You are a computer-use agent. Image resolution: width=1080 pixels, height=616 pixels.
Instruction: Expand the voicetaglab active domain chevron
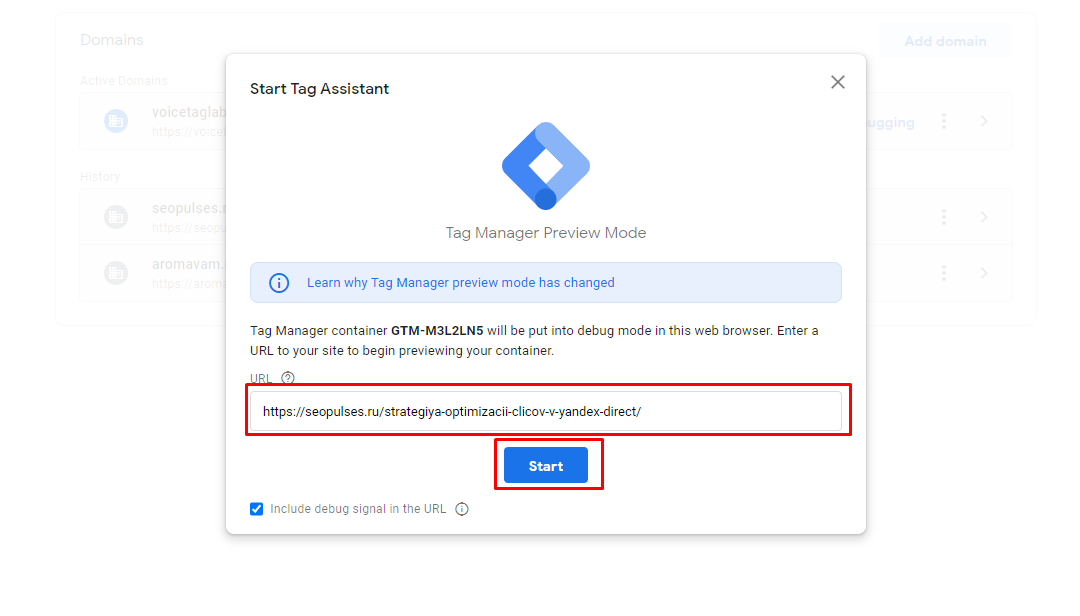[985, 121]
